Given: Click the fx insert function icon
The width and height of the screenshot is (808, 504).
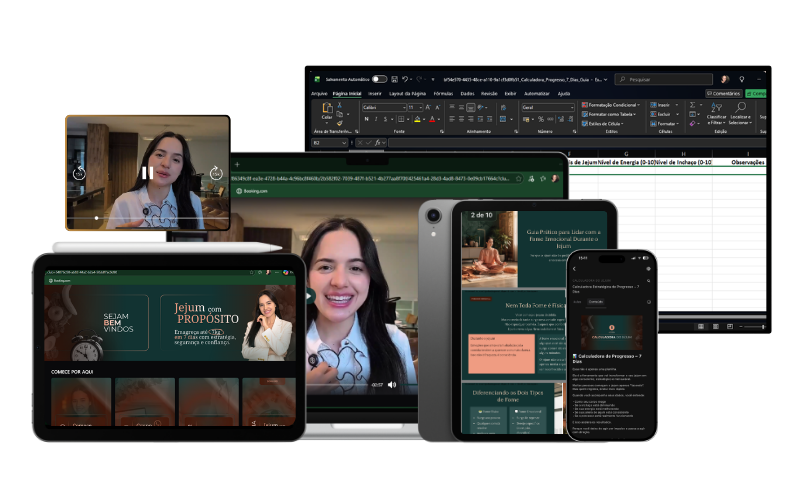Looking at the screenshot, I should tap(378, 143).
